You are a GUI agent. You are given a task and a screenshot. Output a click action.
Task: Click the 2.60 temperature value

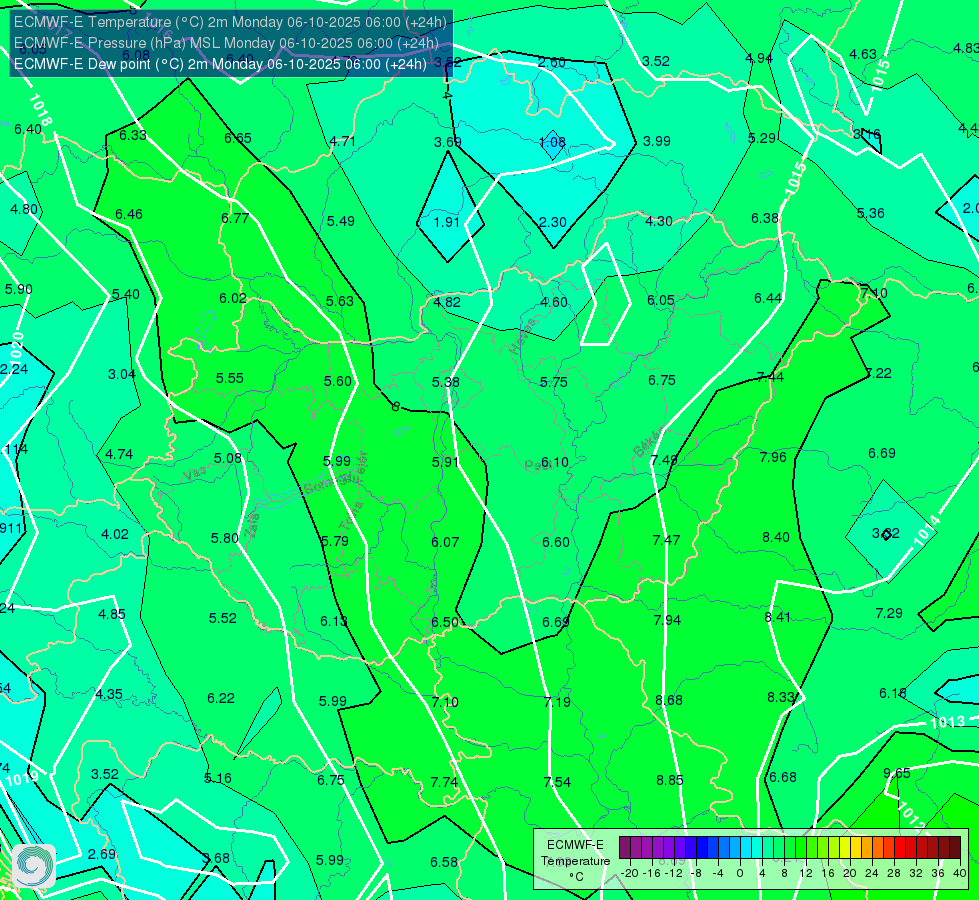[551, 62]
